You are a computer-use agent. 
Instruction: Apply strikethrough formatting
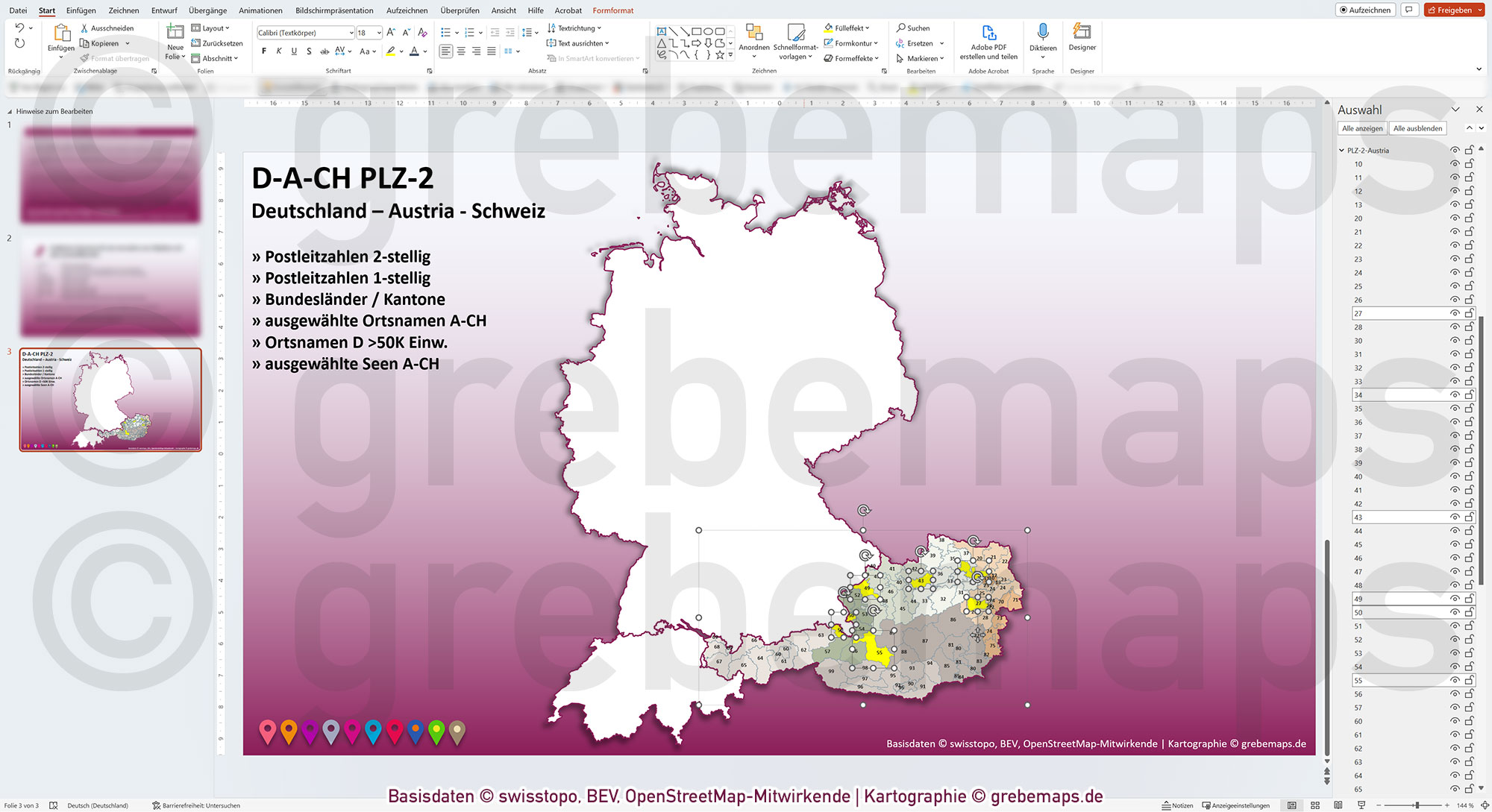coord(325,51)
